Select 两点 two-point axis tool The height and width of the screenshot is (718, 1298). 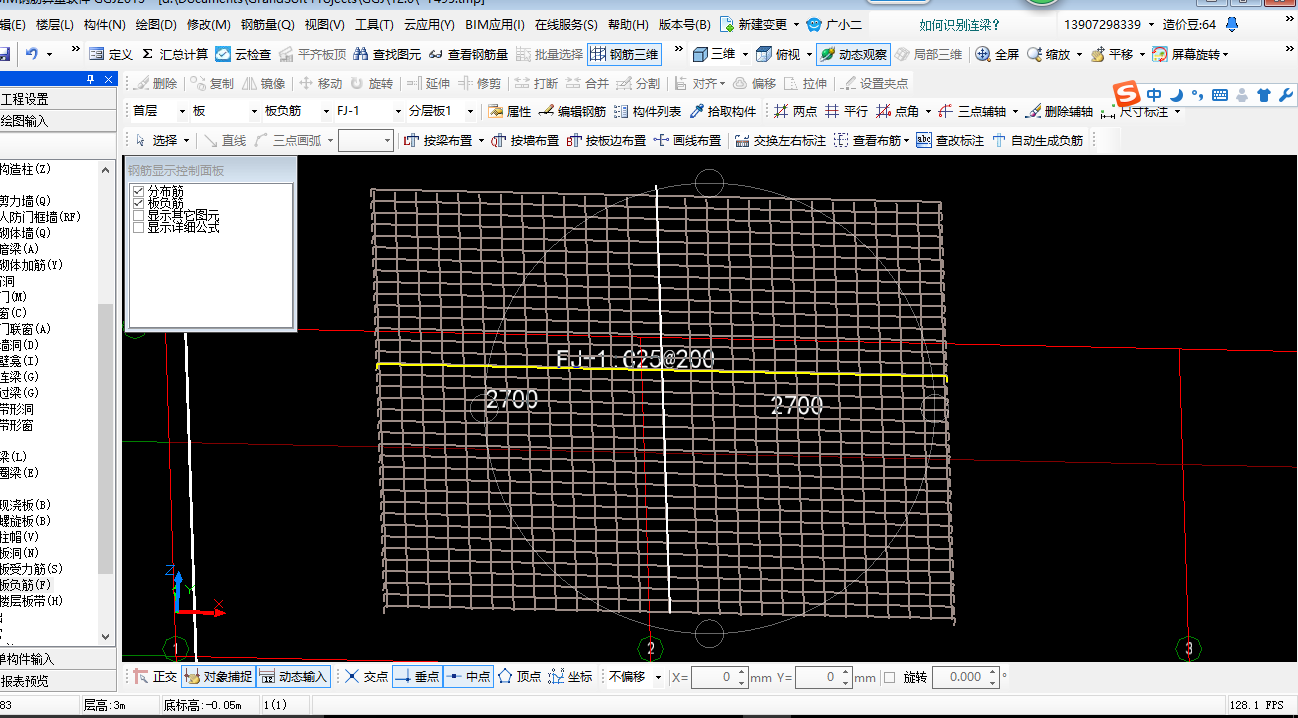click(x=795, y=111)
